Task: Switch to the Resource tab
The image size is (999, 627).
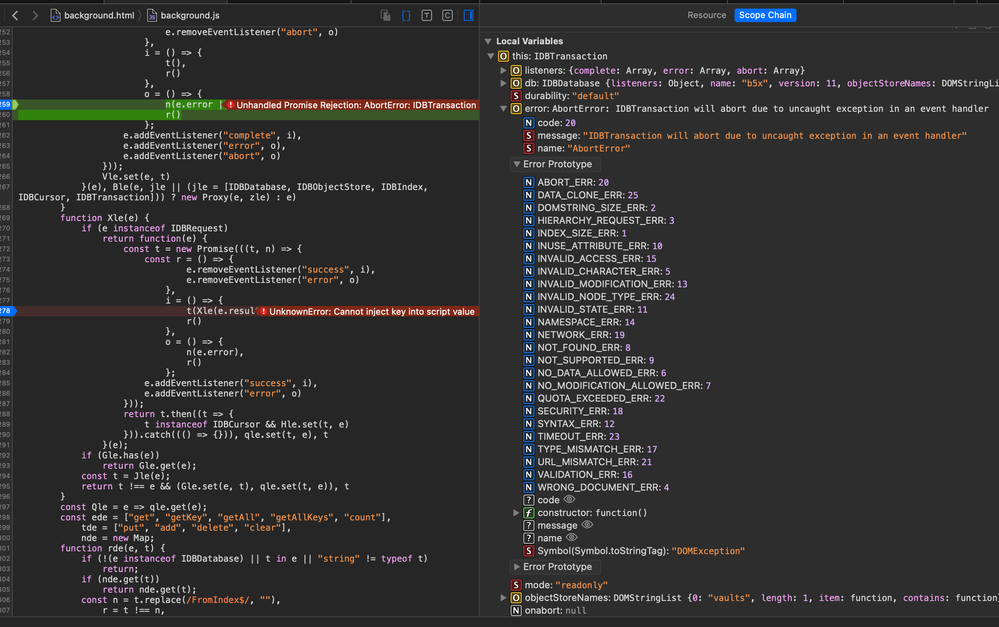Action: click(x=706, y=15)
